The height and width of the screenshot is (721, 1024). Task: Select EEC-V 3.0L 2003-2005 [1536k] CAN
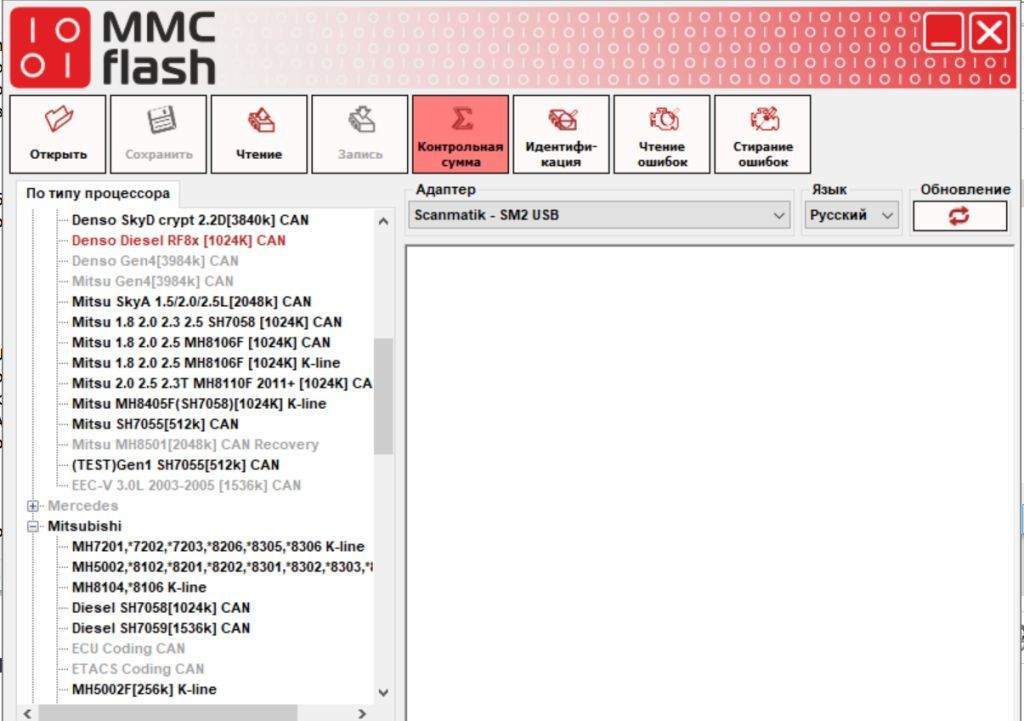[x=187, y=485]
